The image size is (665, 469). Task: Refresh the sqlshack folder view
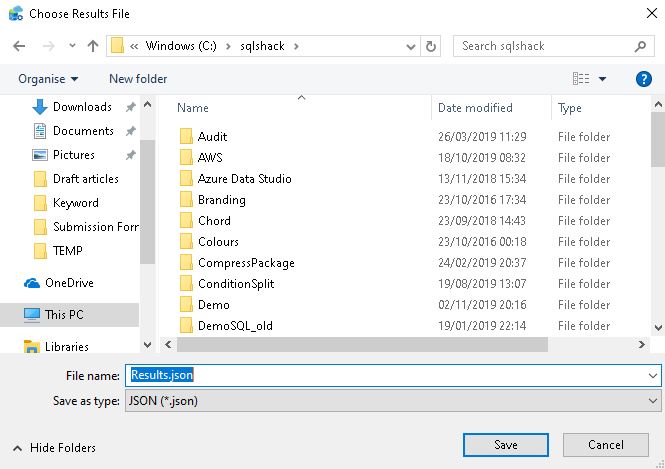click(431, 46)
